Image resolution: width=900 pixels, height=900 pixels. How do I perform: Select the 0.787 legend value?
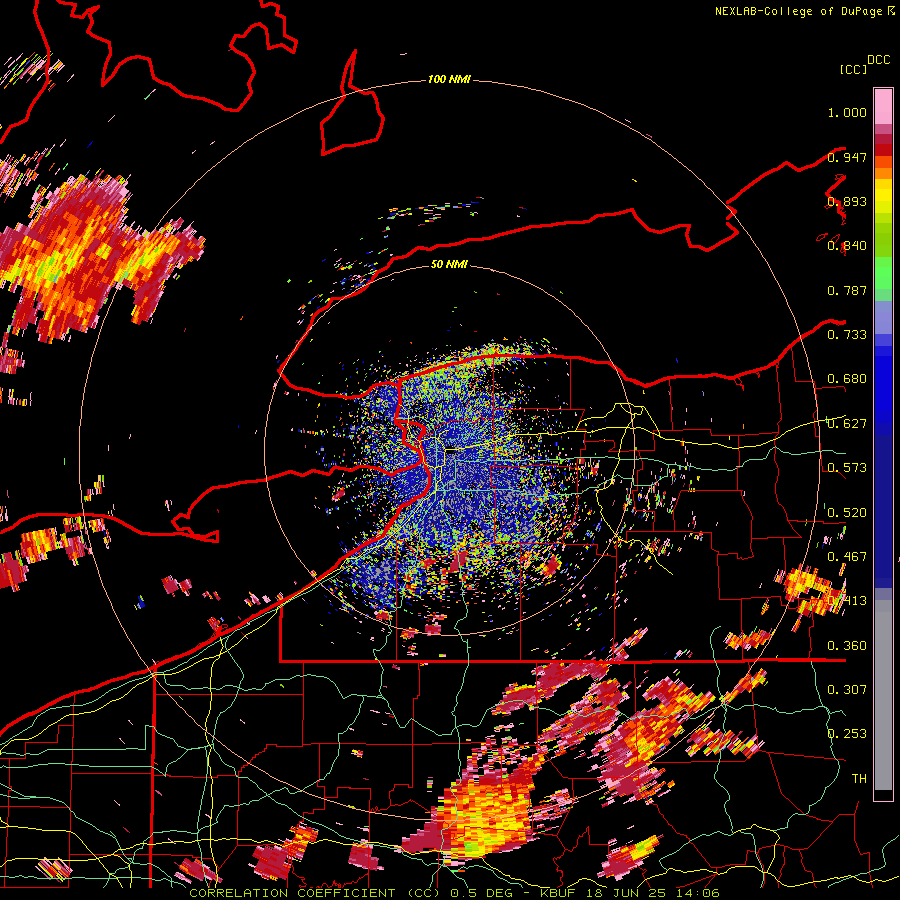[847, 290]
